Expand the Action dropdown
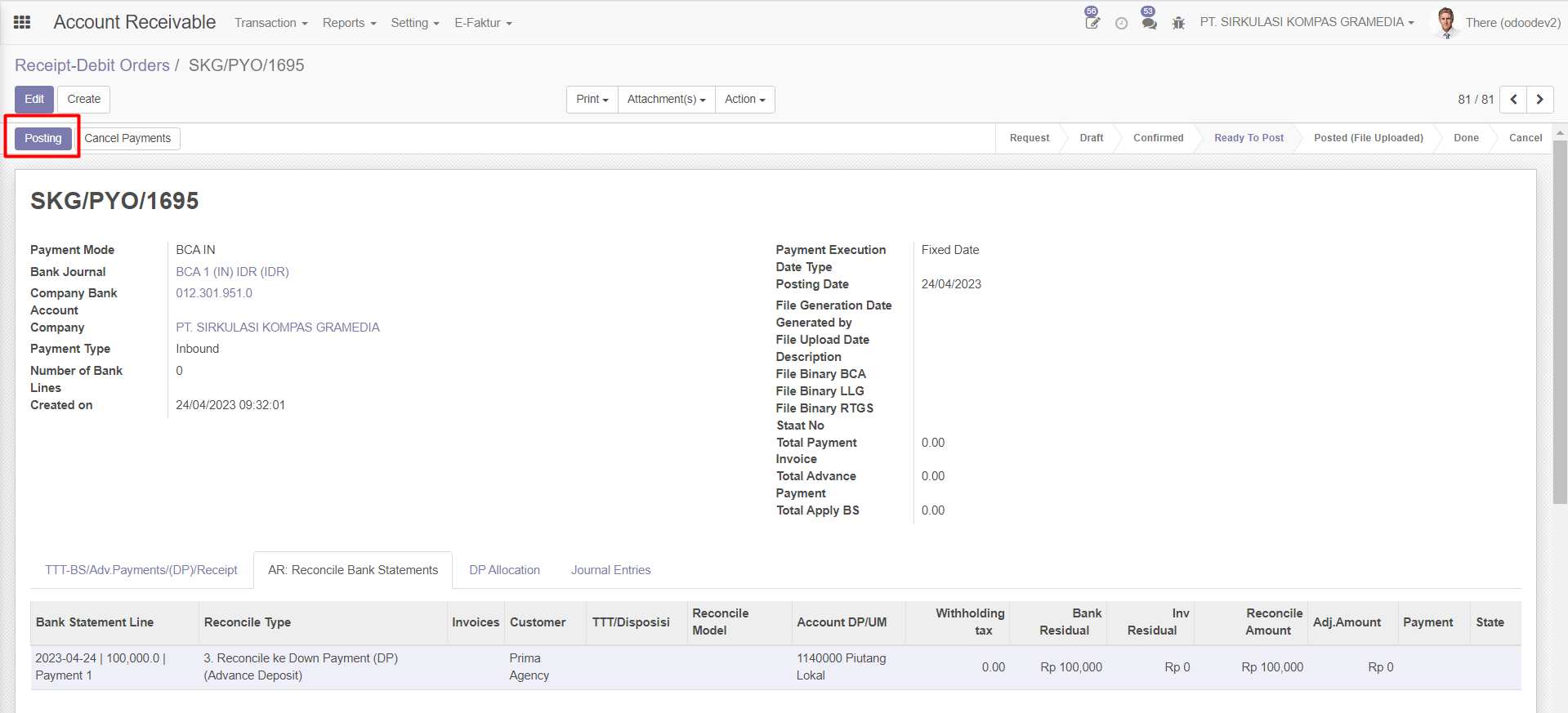Screen dimensions: 1568x713 745,99
